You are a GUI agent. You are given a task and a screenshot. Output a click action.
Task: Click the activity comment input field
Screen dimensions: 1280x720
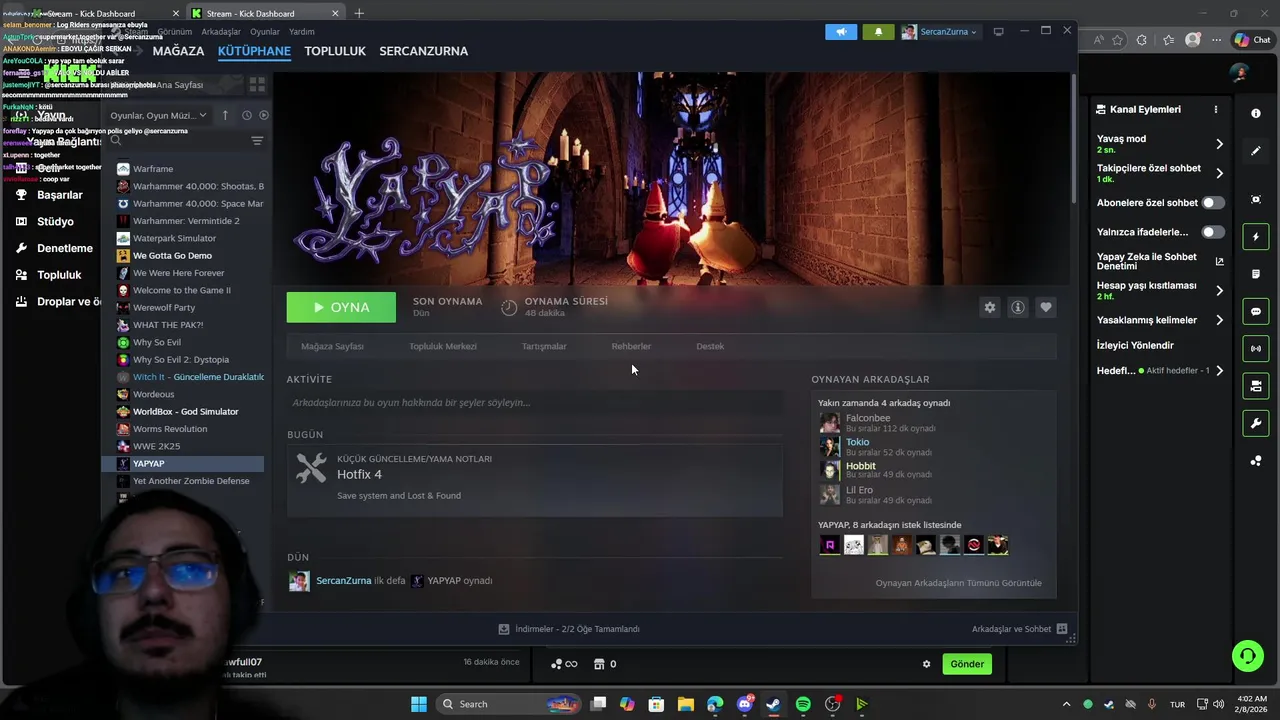[x=534, y=403]
